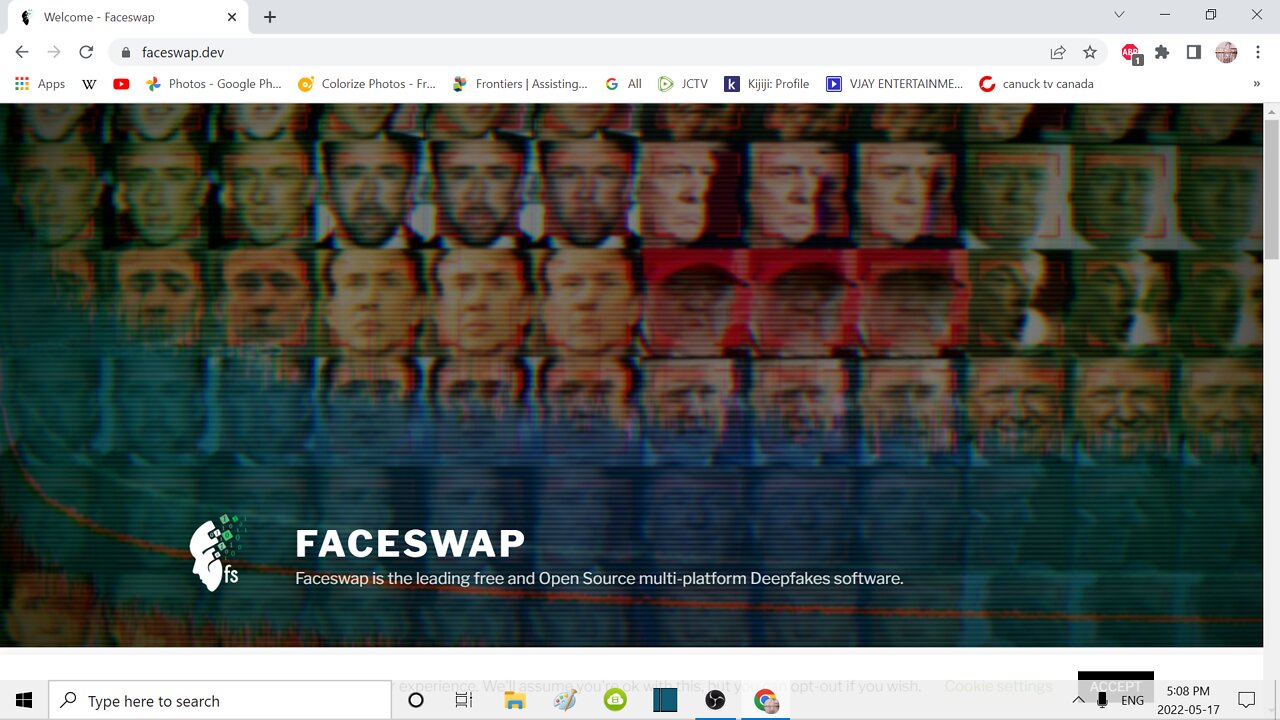
Task: Open the Google All bookmark
Action: click(624, 84)
